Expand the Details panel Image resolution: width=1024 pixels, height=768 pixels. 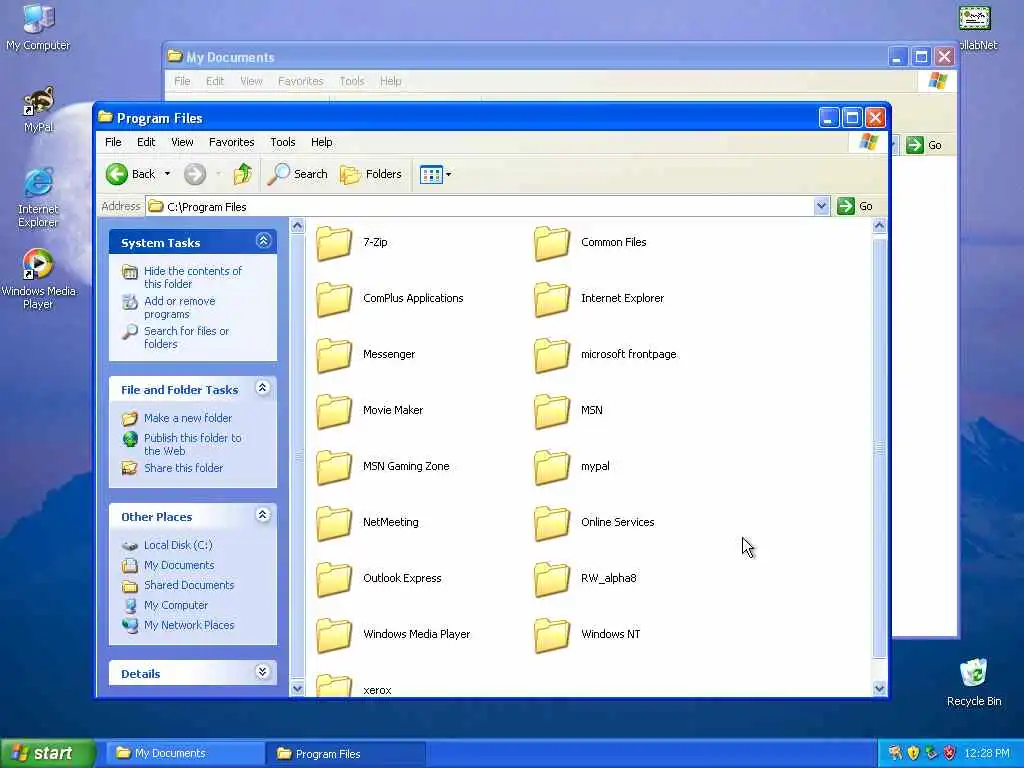(263, 672)
